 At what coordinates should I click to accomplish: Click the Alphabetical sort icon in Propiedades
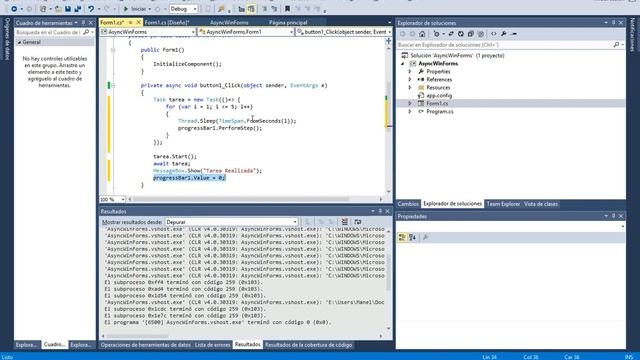tap(412, 237)
